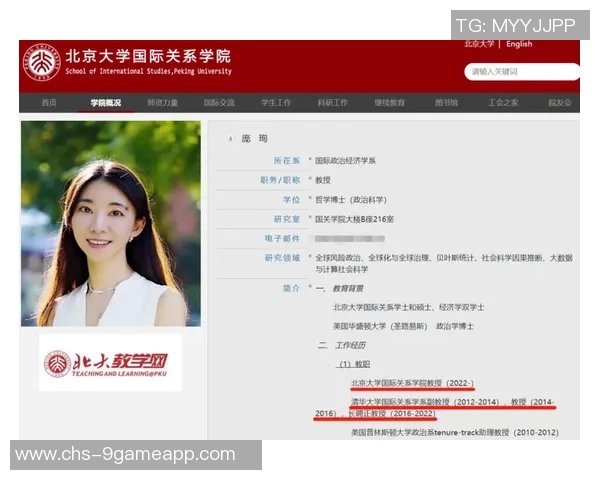Screen dimensions: 600x480
Task: Select the 电子邮件 field label
Action: click(282, 238)
